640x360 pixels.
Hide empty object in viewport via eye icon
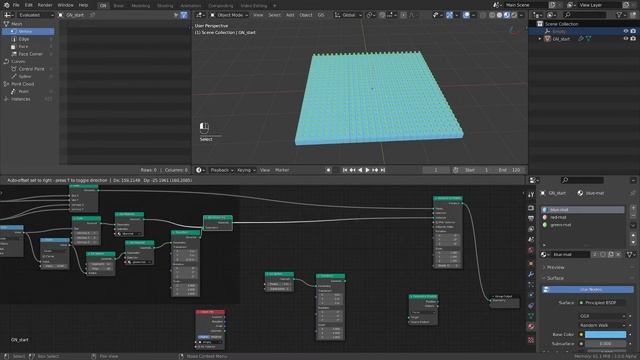click(x=626, y=31)
